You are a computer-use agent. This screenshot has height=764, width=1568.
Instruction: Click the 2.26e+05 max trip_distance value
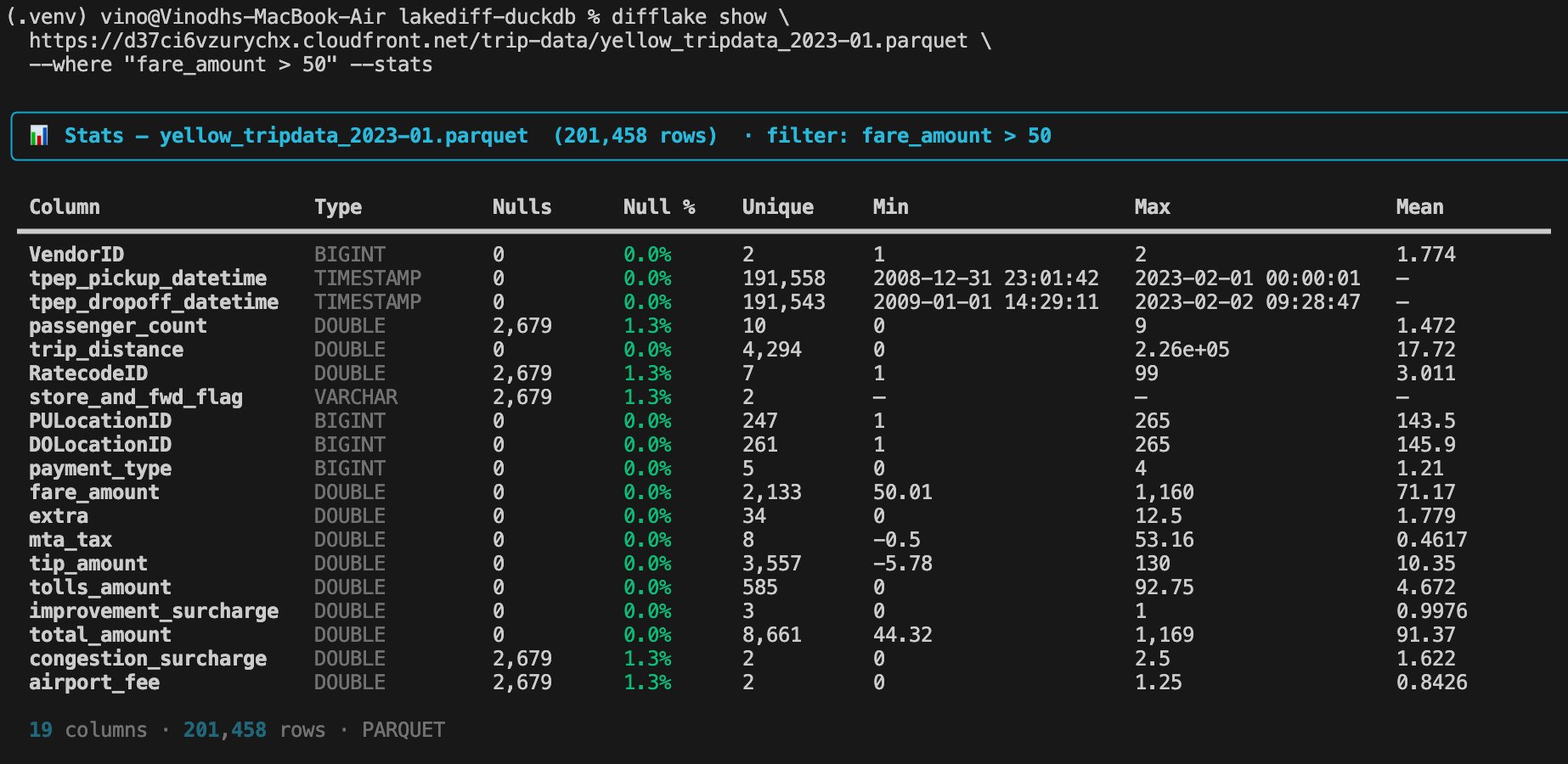point(1182,350)
